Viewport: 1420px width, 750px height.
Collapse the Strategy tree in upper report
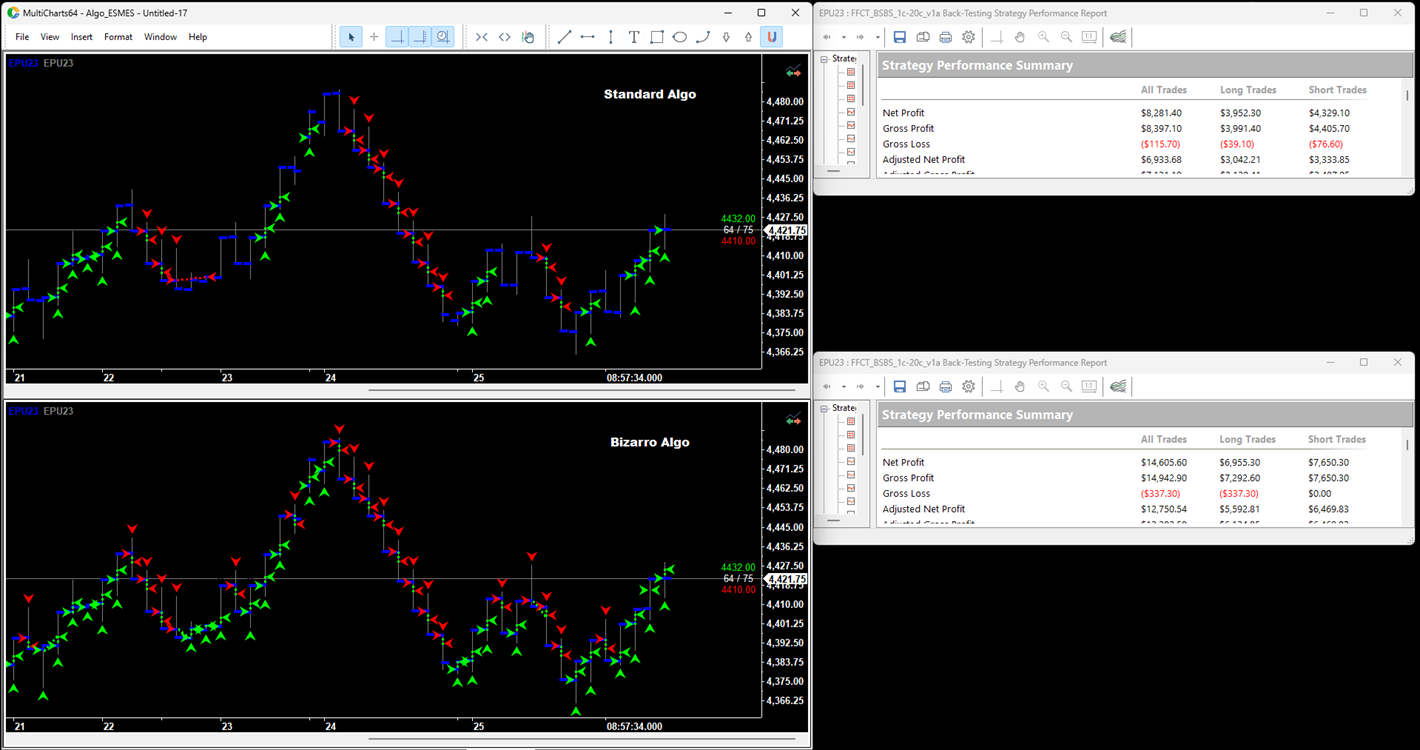[825, 58]
